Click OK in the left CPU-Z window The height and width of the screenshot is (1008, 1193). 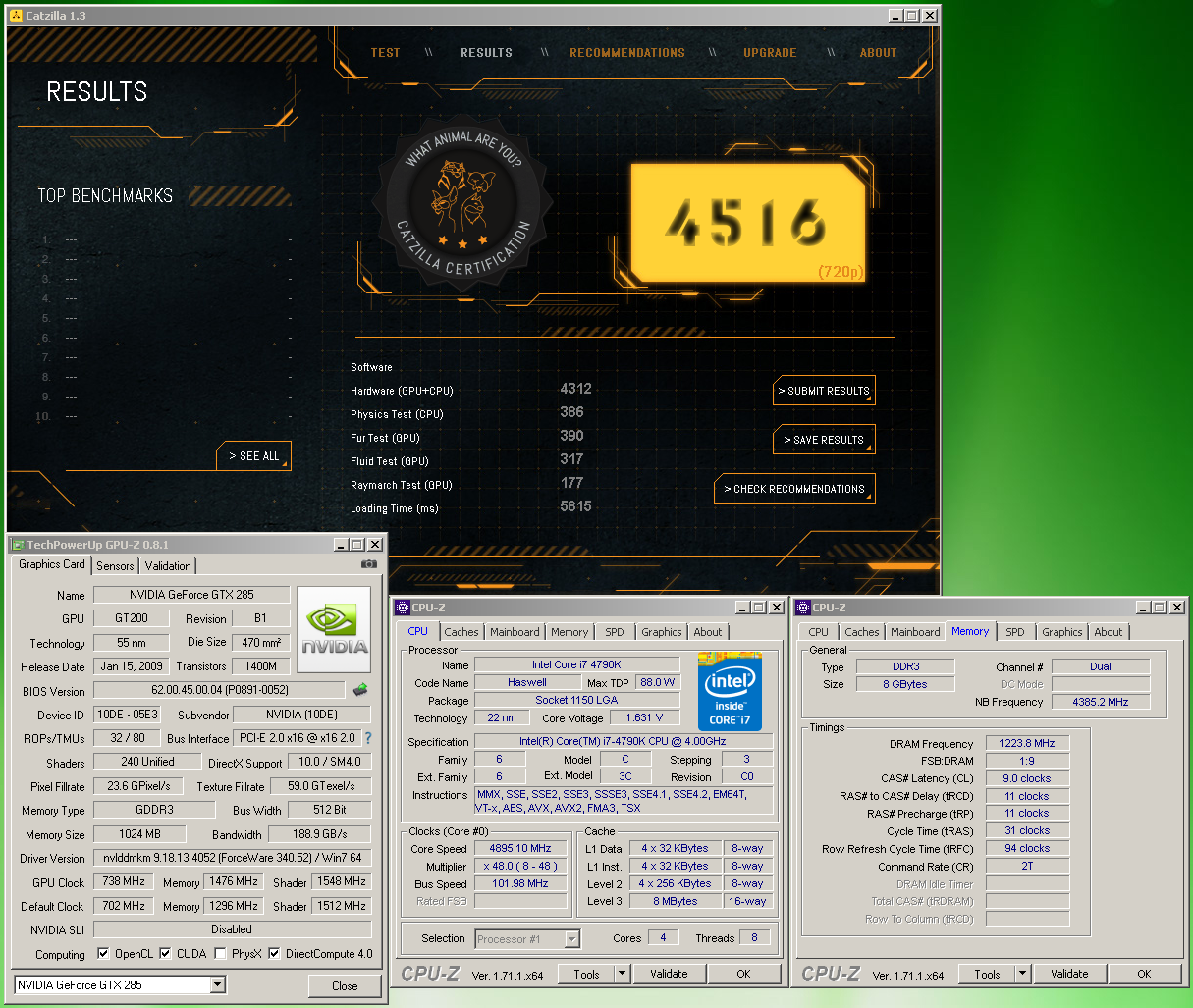(x=743, y=974)
